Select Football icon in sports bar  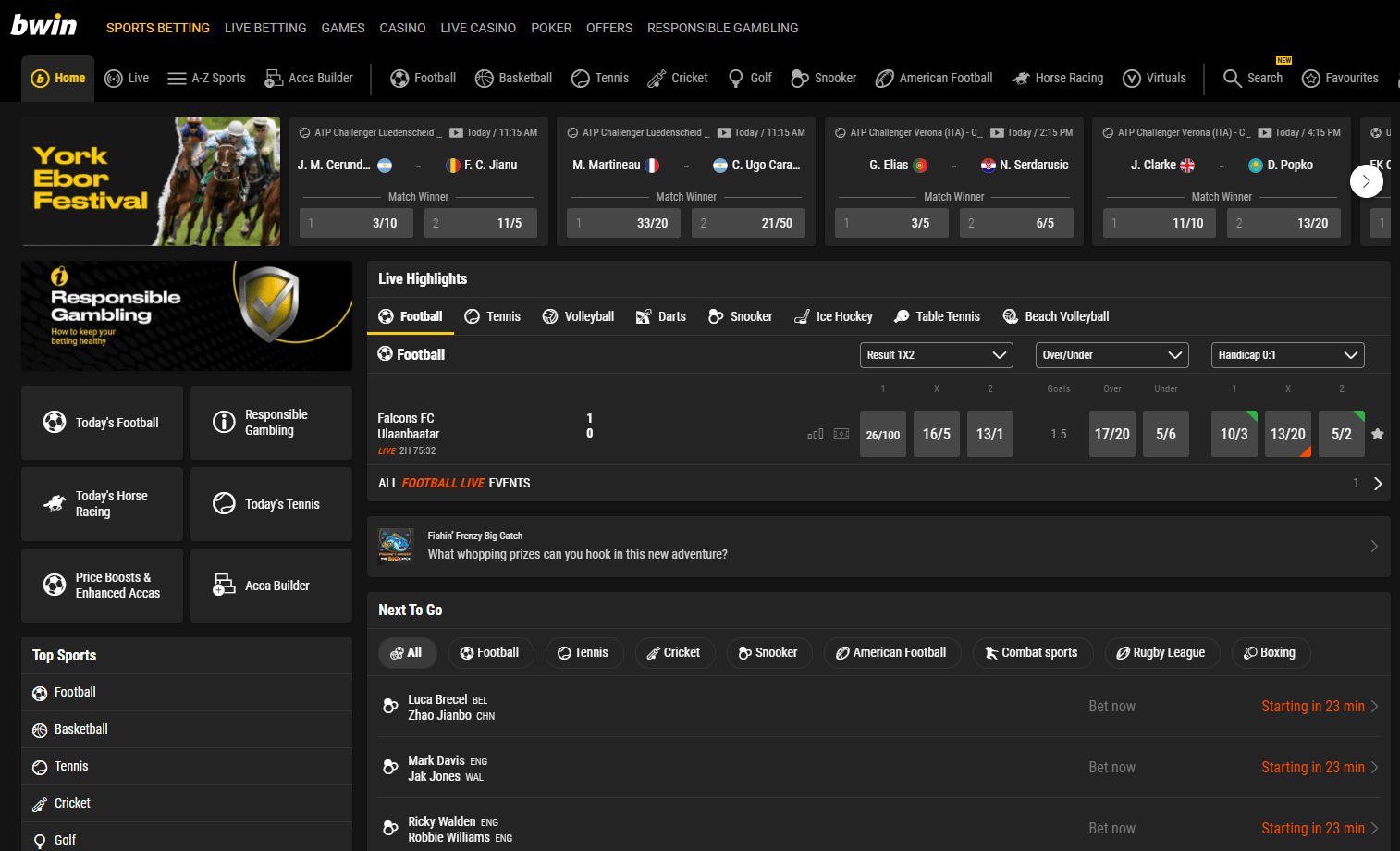pyautogui.click(x=399, y=79)
